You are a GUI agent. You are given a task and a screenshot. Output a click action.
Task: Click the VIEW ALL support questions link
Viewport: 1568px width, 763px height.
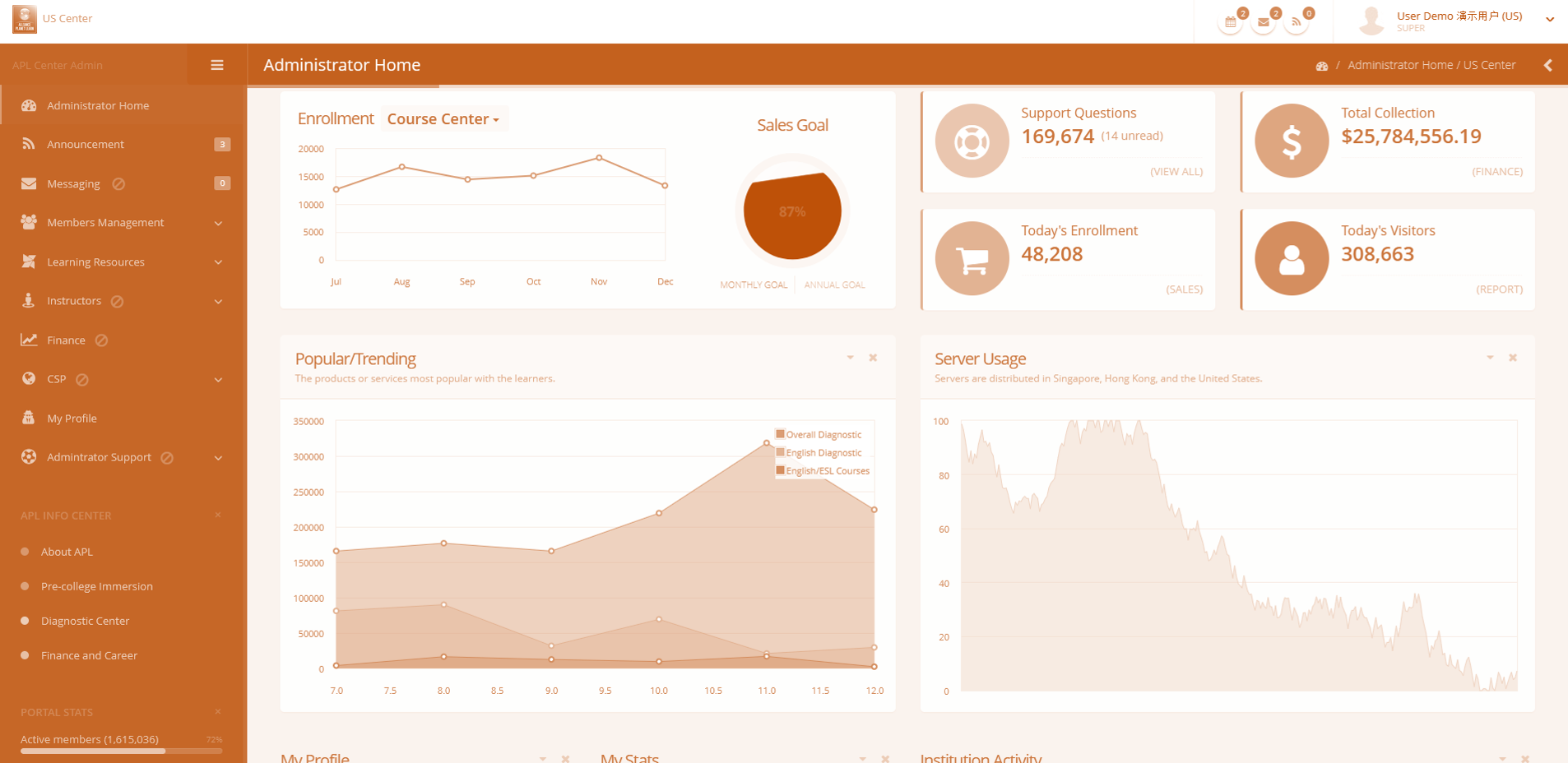1176,172
